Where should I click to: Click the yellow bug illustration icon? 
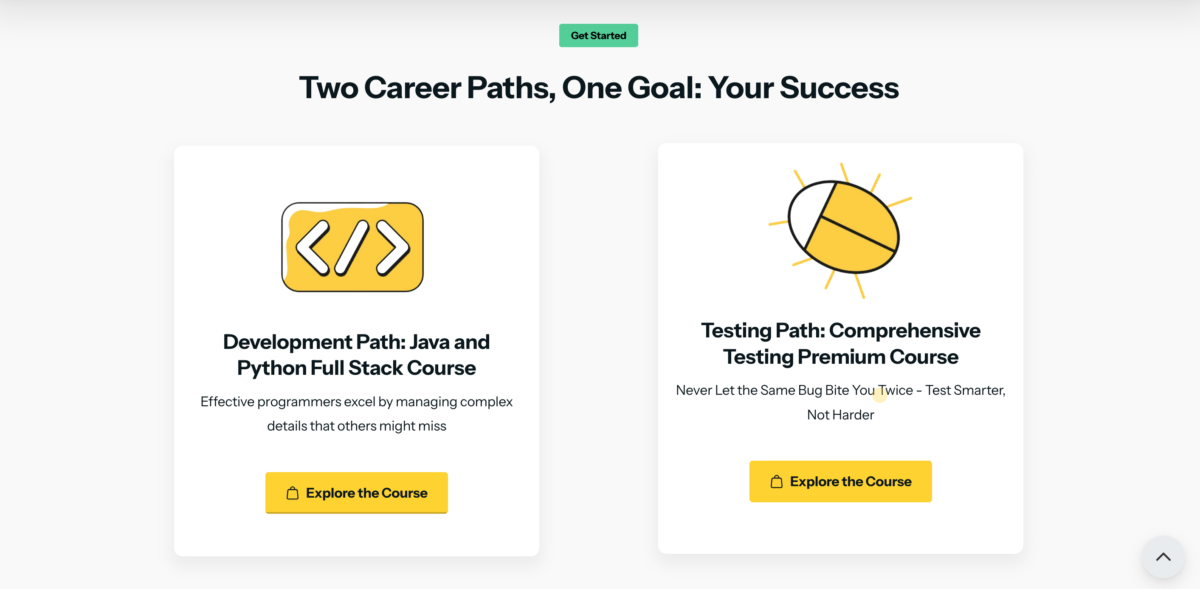click(843, 228)
